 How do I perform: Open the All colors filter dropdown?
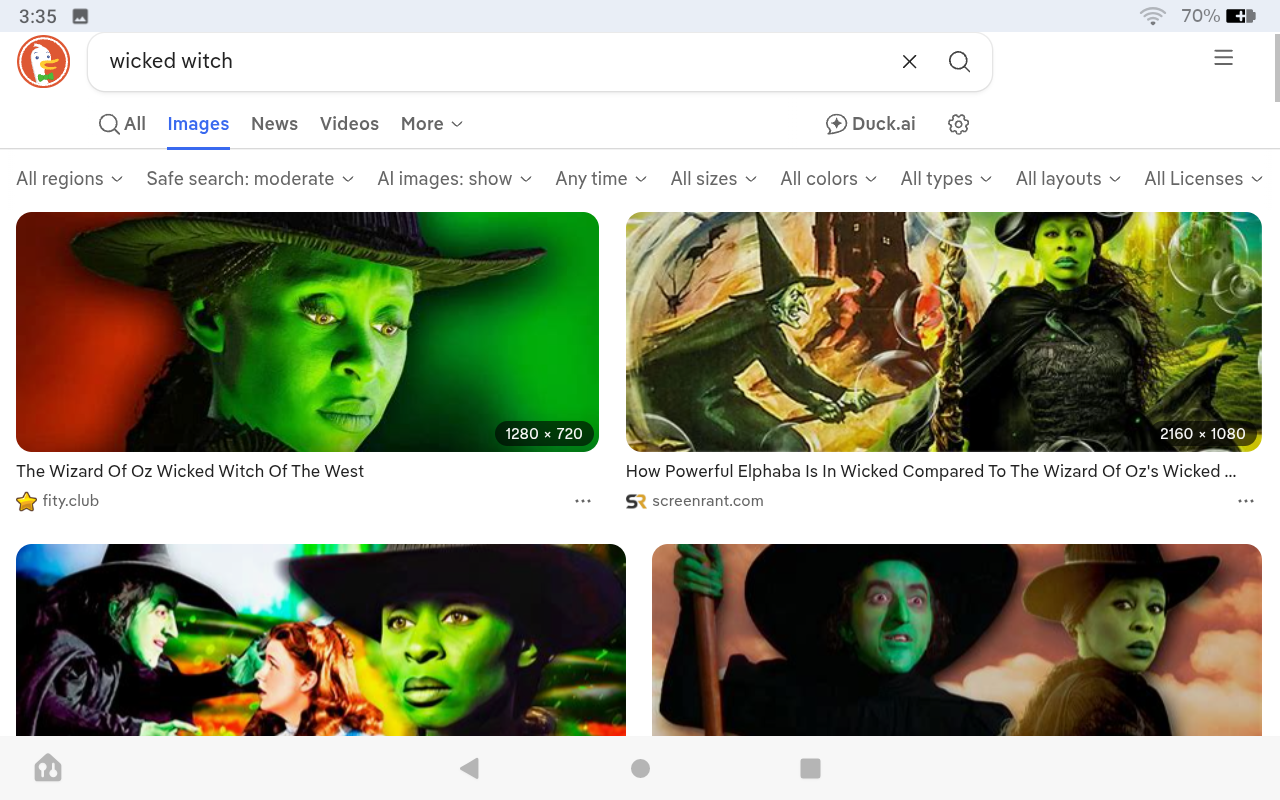828,179
